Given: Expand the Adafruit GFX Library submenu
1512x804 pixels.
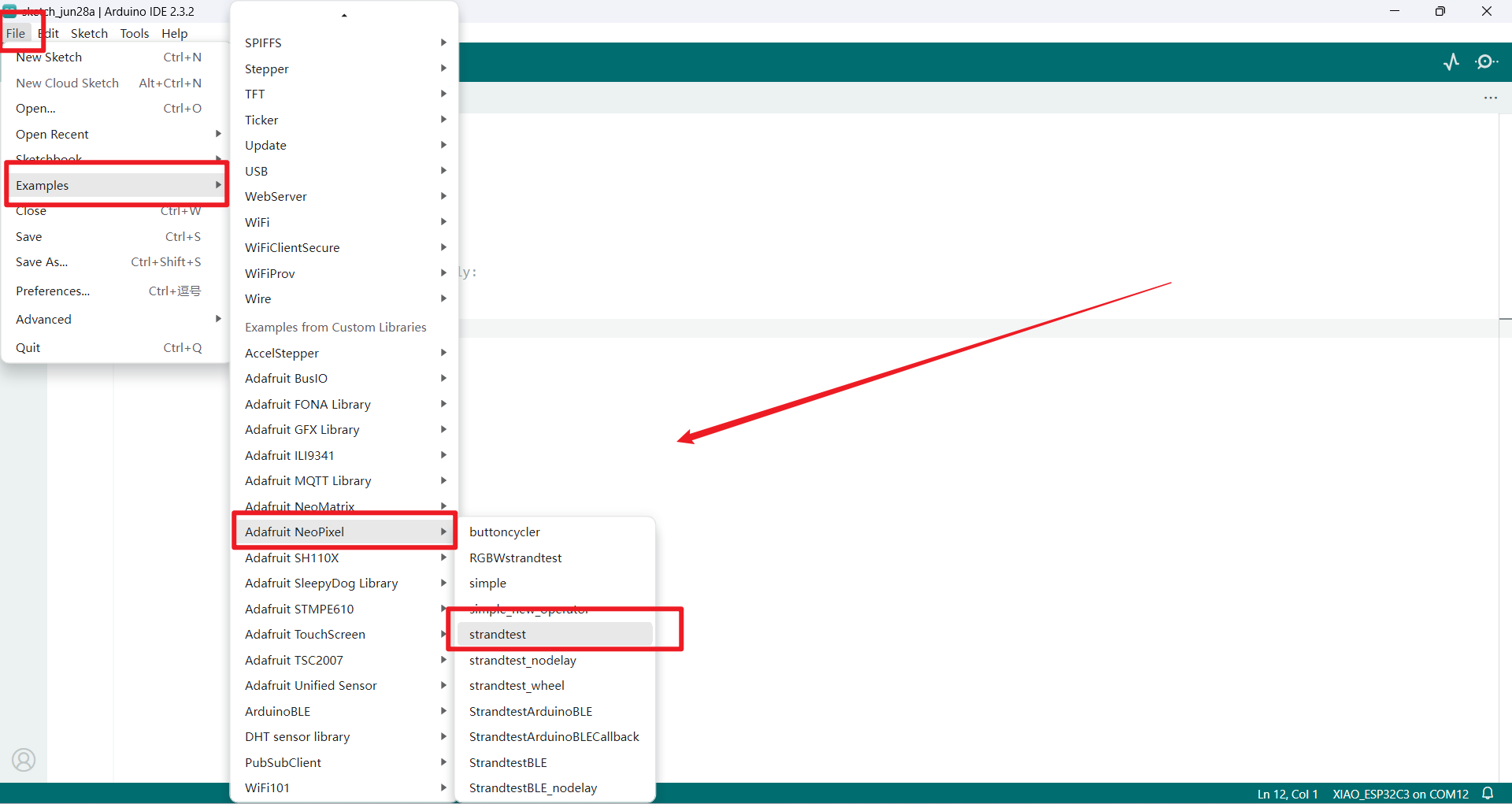Looking at the screenshot, I should click(344, 429).
